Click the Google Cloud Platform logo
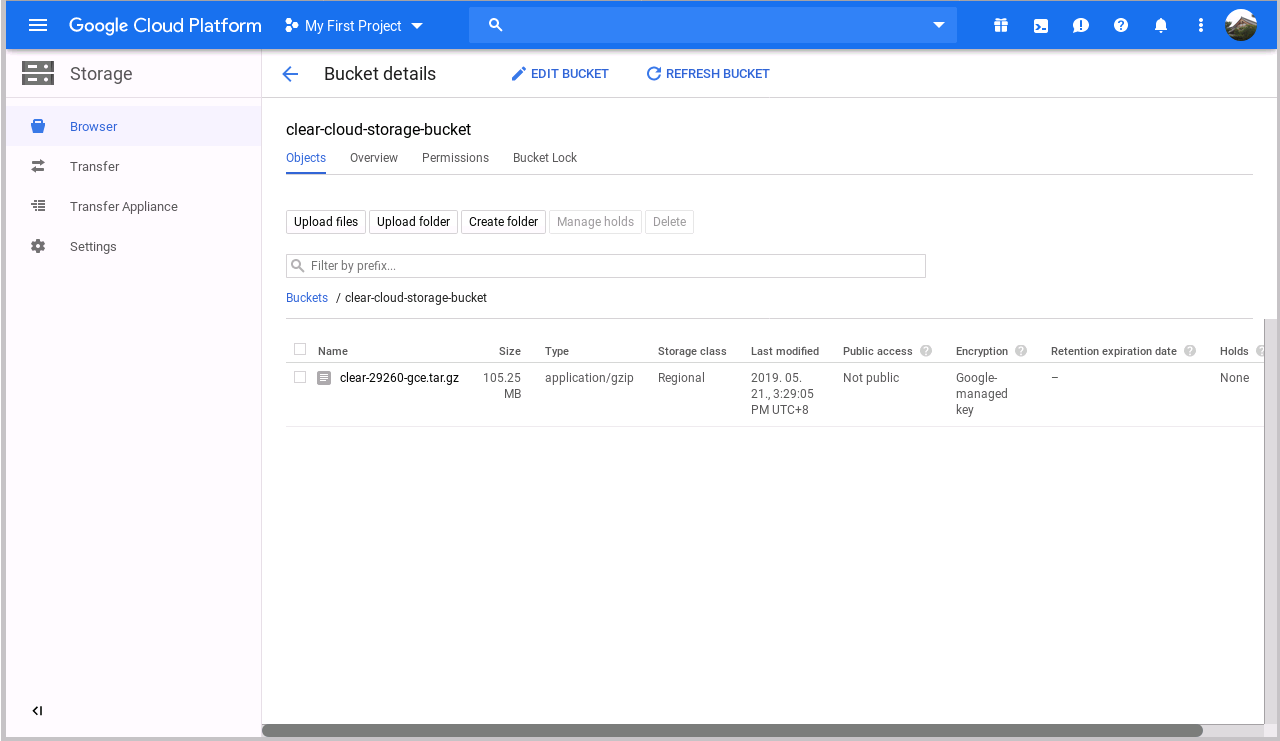The height and width of the screenshot is (741, 1280). [165, 26]
